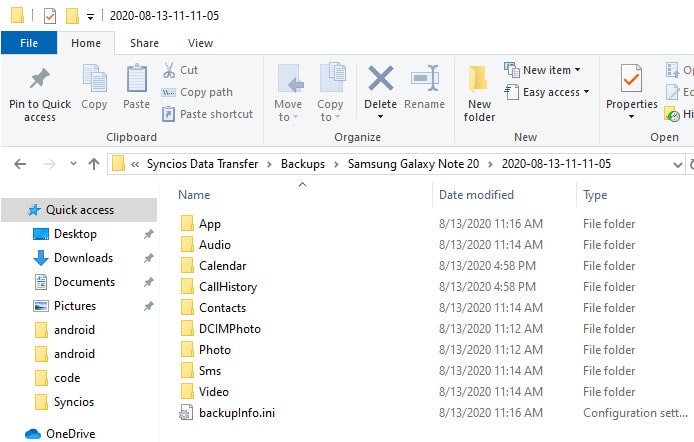
Task: Switch to the Share ribbon tab
Action: 144,43
